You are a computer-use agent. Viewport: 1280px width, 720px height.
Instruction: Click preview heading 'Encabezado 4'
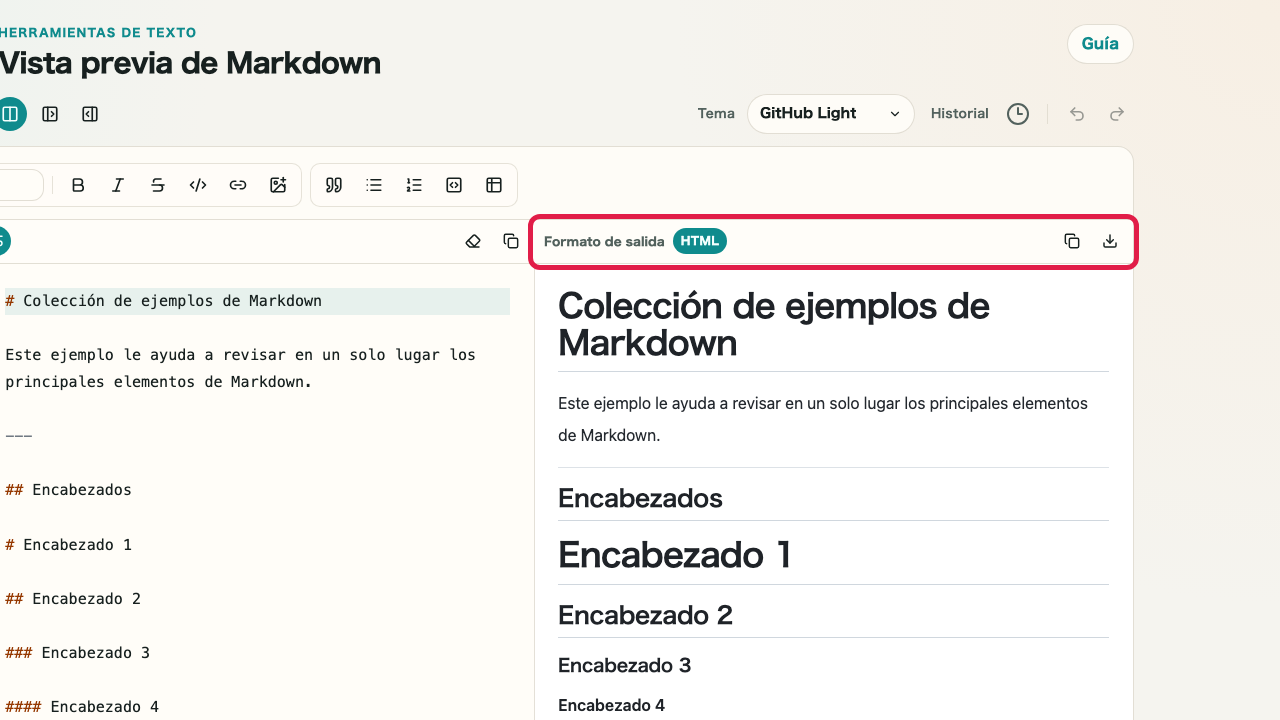coord(612,705)
